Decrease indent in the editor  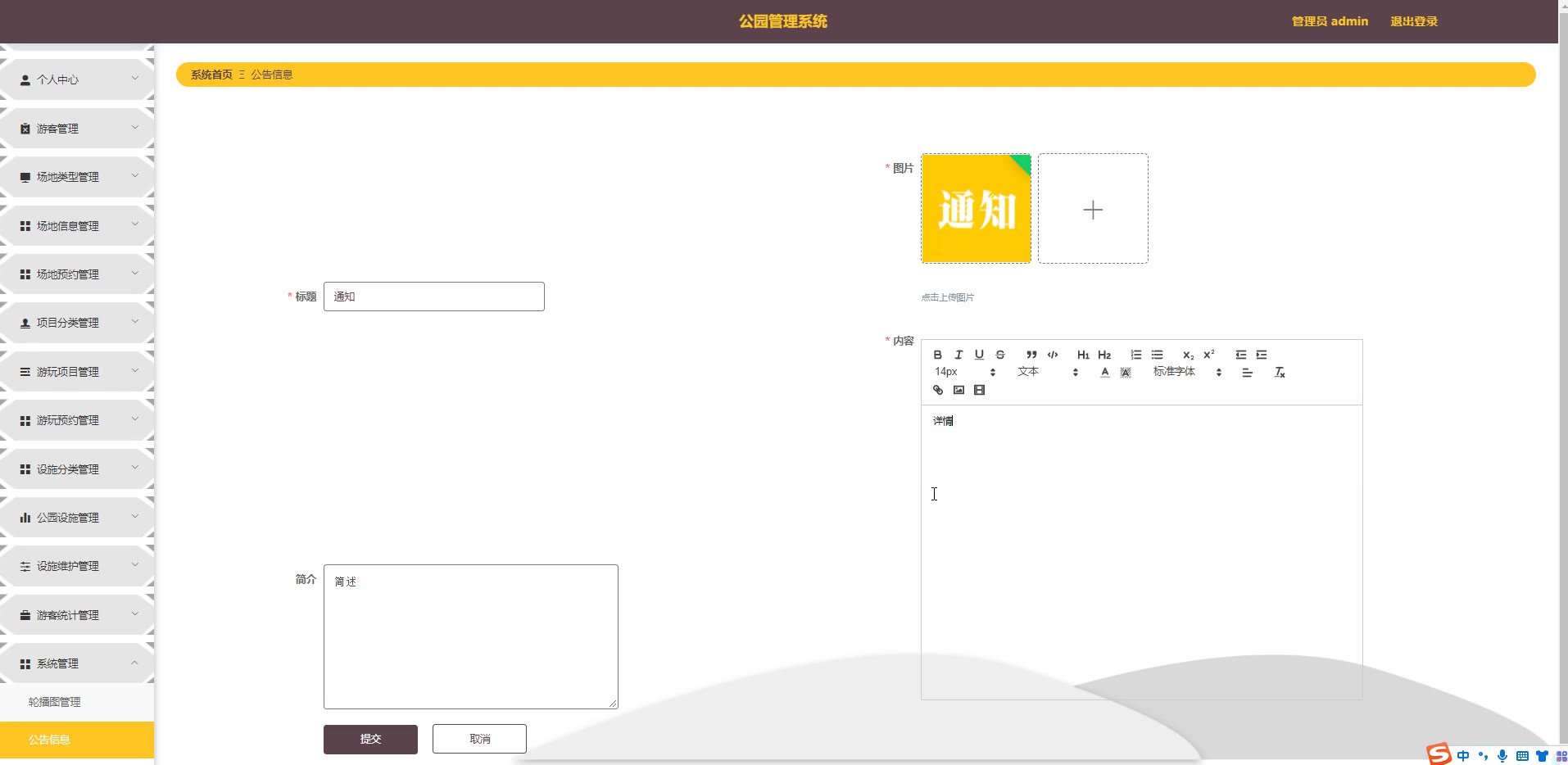click(1240, 355)
